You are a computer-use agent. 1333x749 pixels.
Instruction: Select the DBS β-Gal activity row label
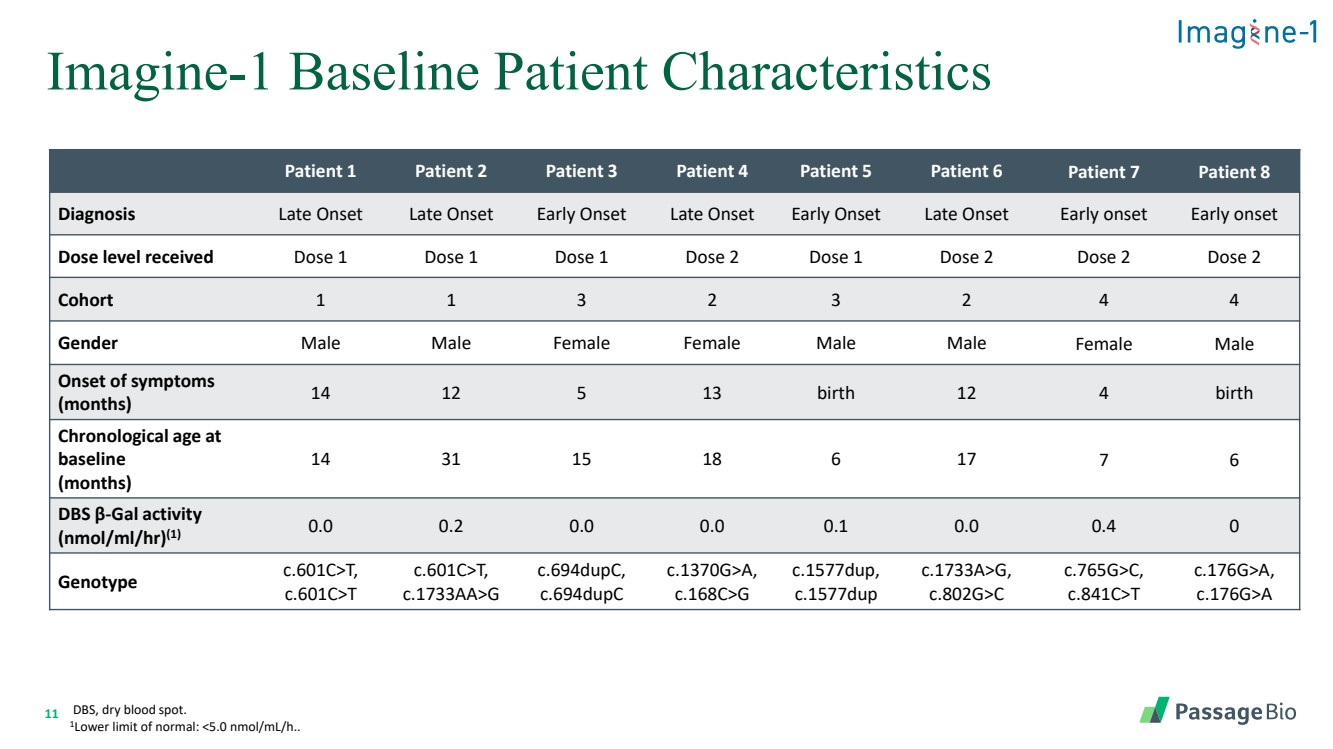point(130,525)
